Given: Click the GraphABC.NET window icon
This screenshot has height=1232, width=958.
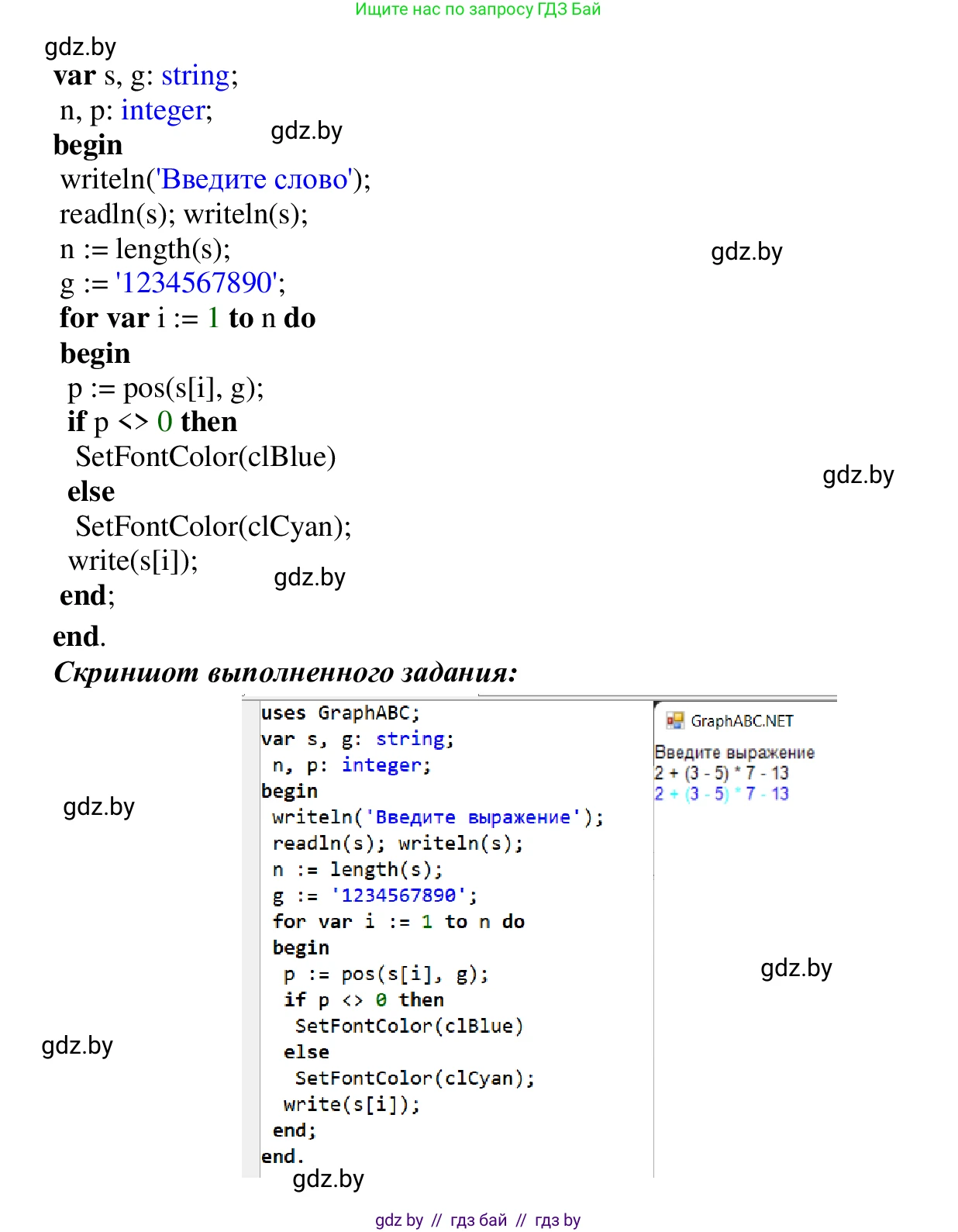Looking at the screenshot, I should click(x=675, y=720).
